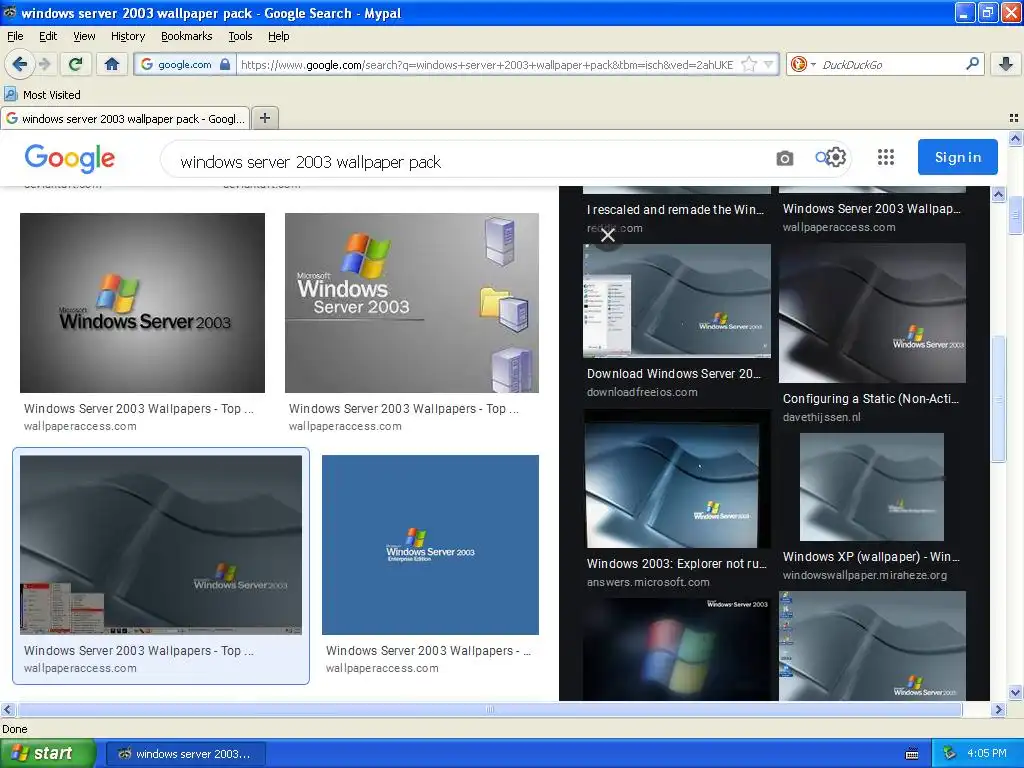
Task: Open DuckDuckGo search engine selector
Action: pos(803,64)
